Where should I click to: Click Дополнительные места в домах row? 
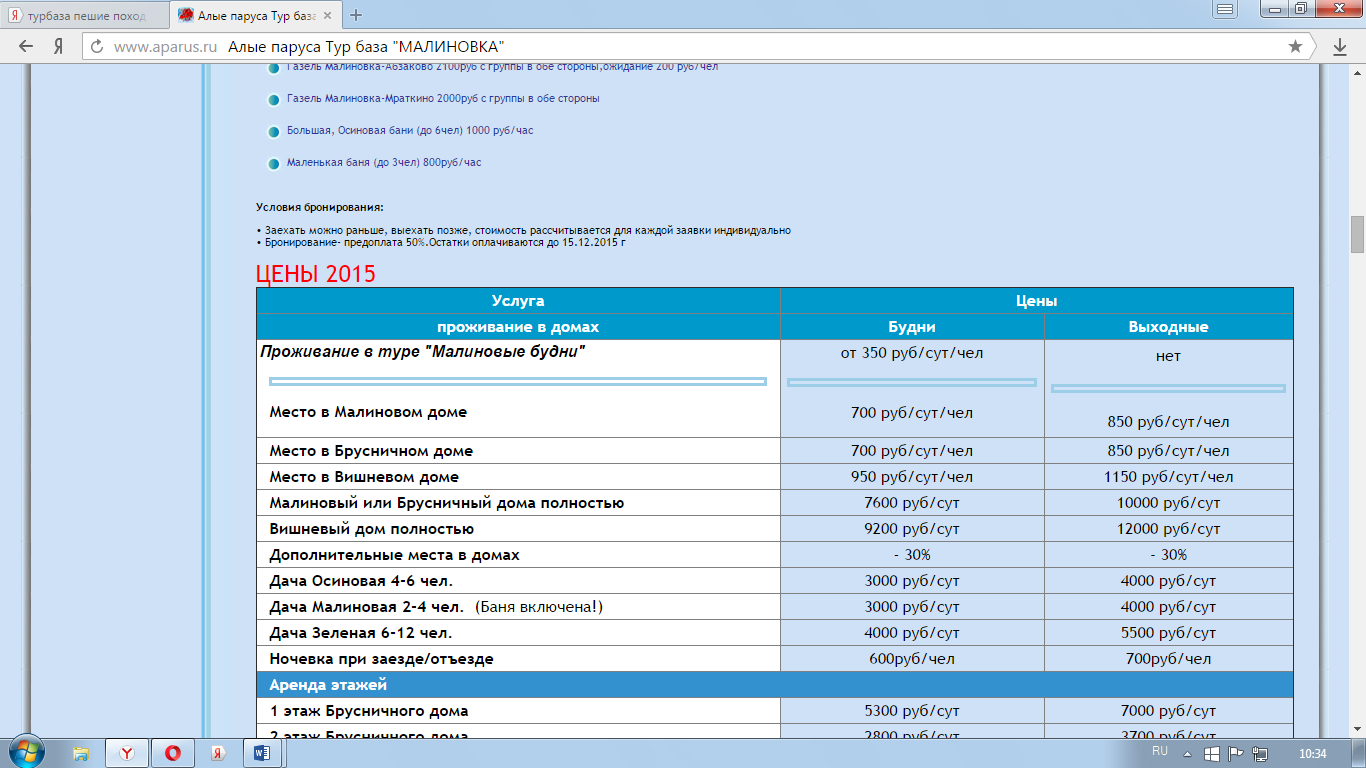tap(518, 555)
